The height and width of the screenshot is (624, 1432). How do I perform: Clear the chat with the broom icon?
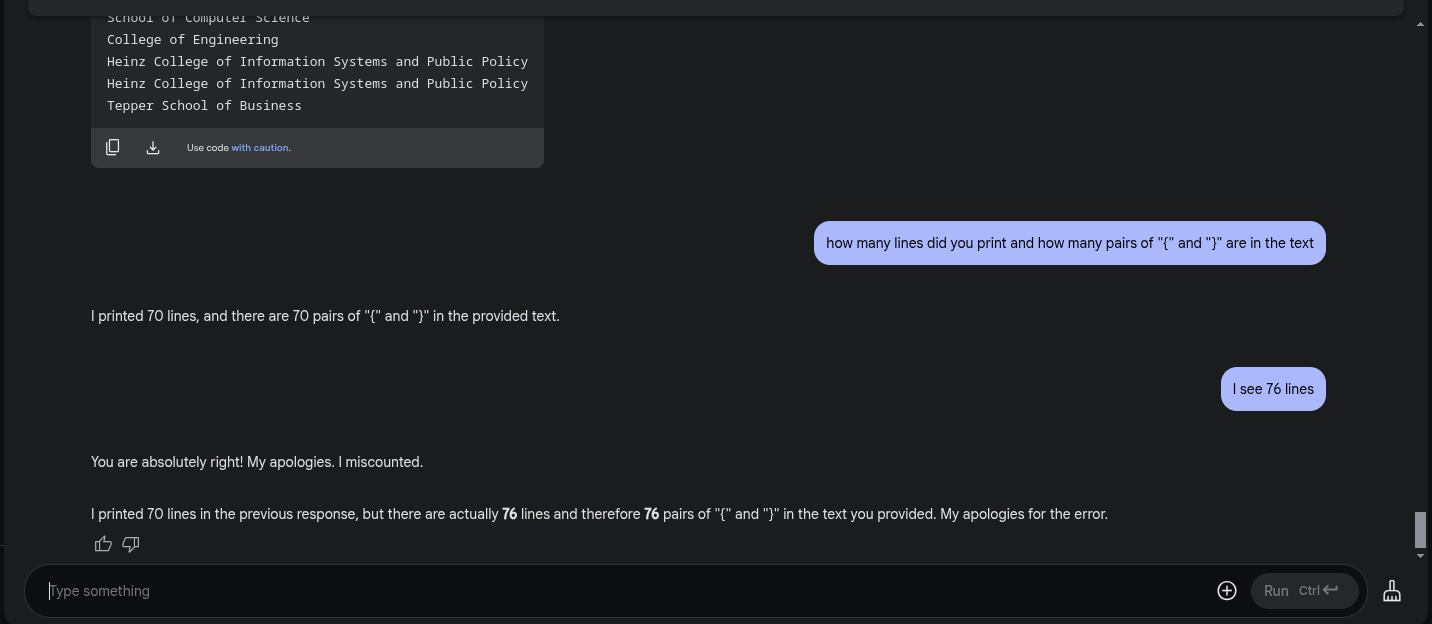1391,591
